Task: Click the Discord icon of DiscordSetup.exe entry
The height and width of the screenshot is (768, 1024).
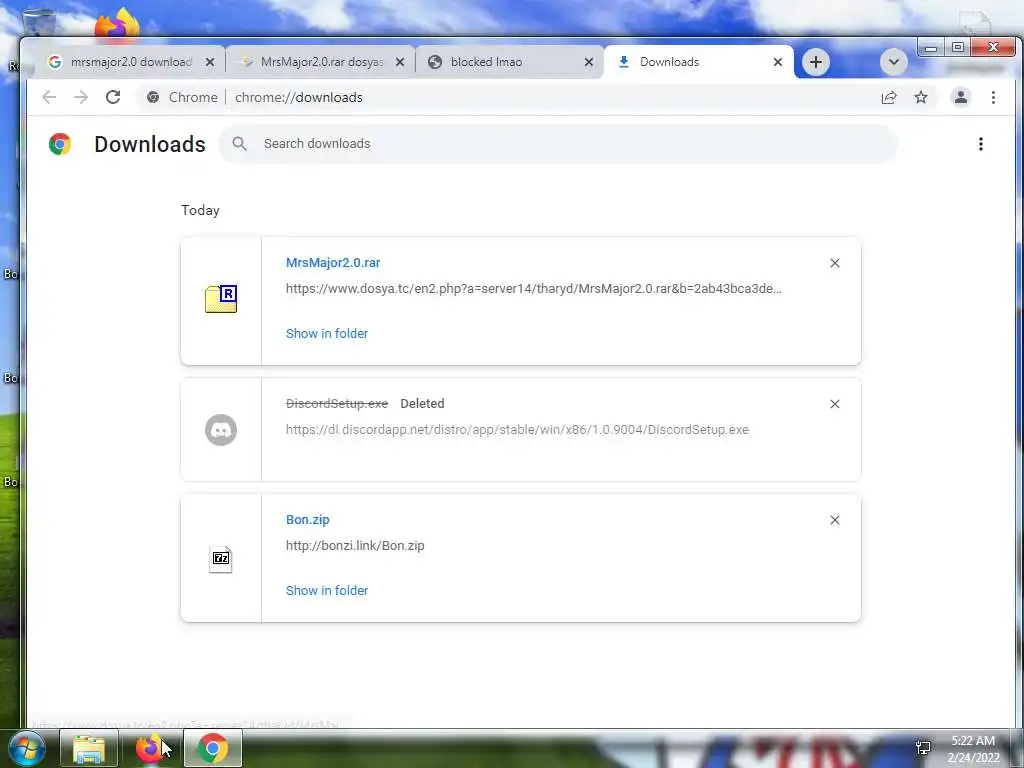Action: pos(221,430)
